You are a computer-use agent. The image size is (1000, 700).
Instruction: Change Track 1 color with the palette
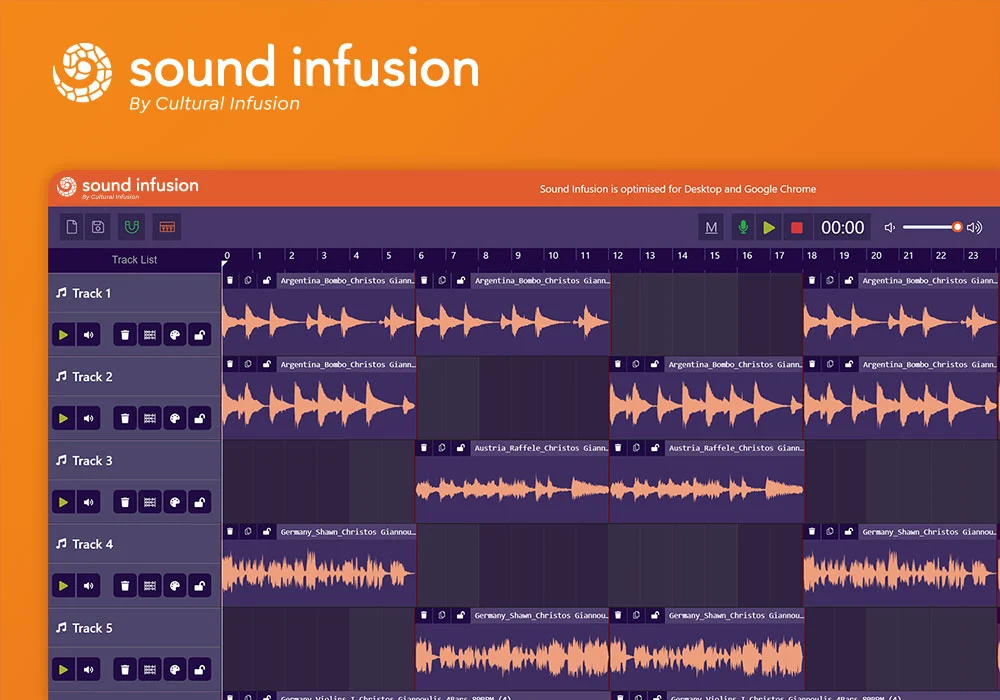pos(175,335)
